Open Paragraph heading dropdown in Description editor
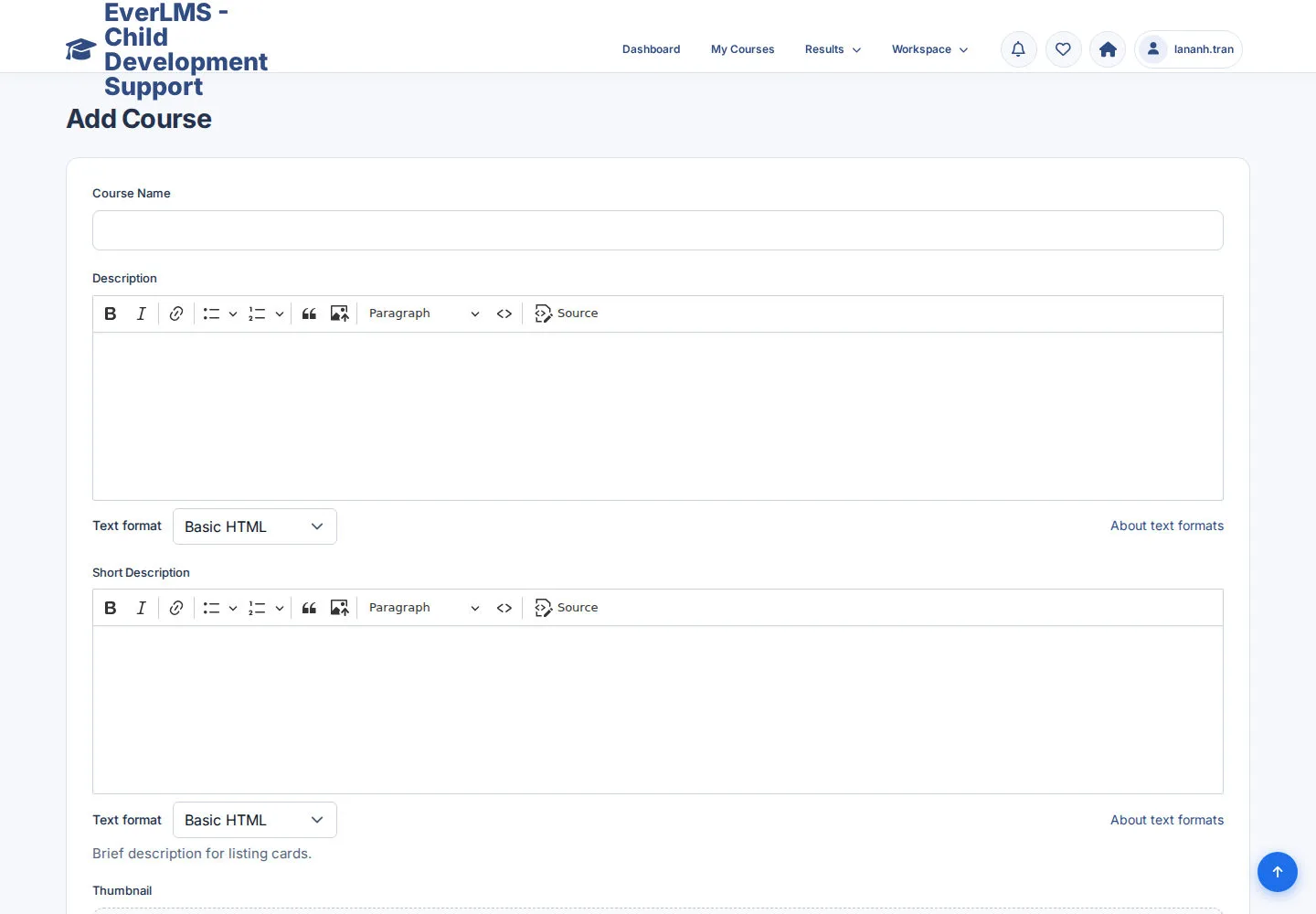The height and width of the screenshot is (914, 1316). [x=424, y=314]
